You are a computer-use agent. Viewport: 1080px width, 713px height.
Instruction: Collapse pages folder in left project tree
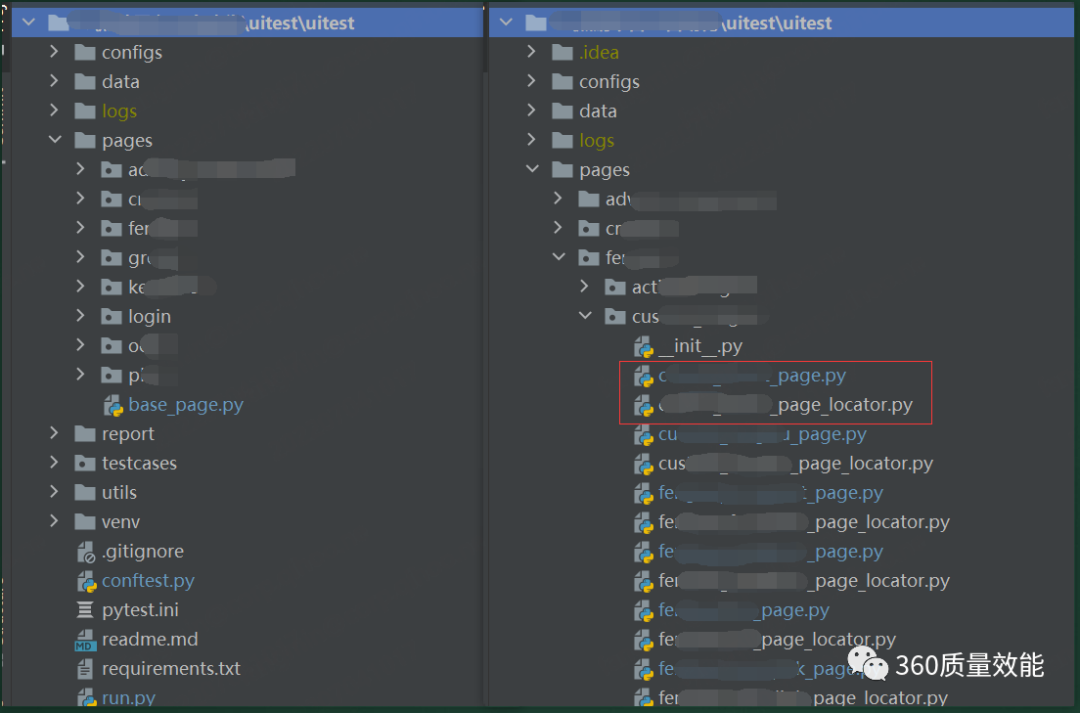point(55,140)
